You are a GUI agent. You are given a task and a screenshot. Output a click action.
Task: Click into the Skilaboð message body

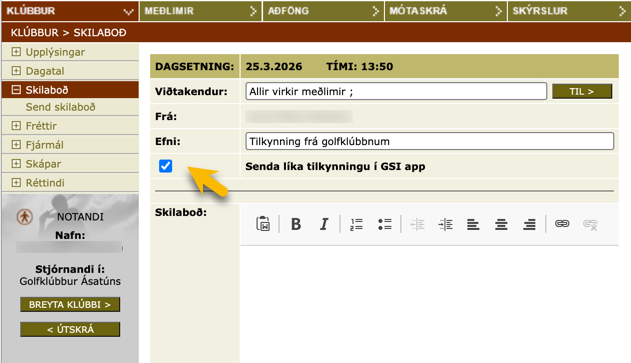point(429,304)
